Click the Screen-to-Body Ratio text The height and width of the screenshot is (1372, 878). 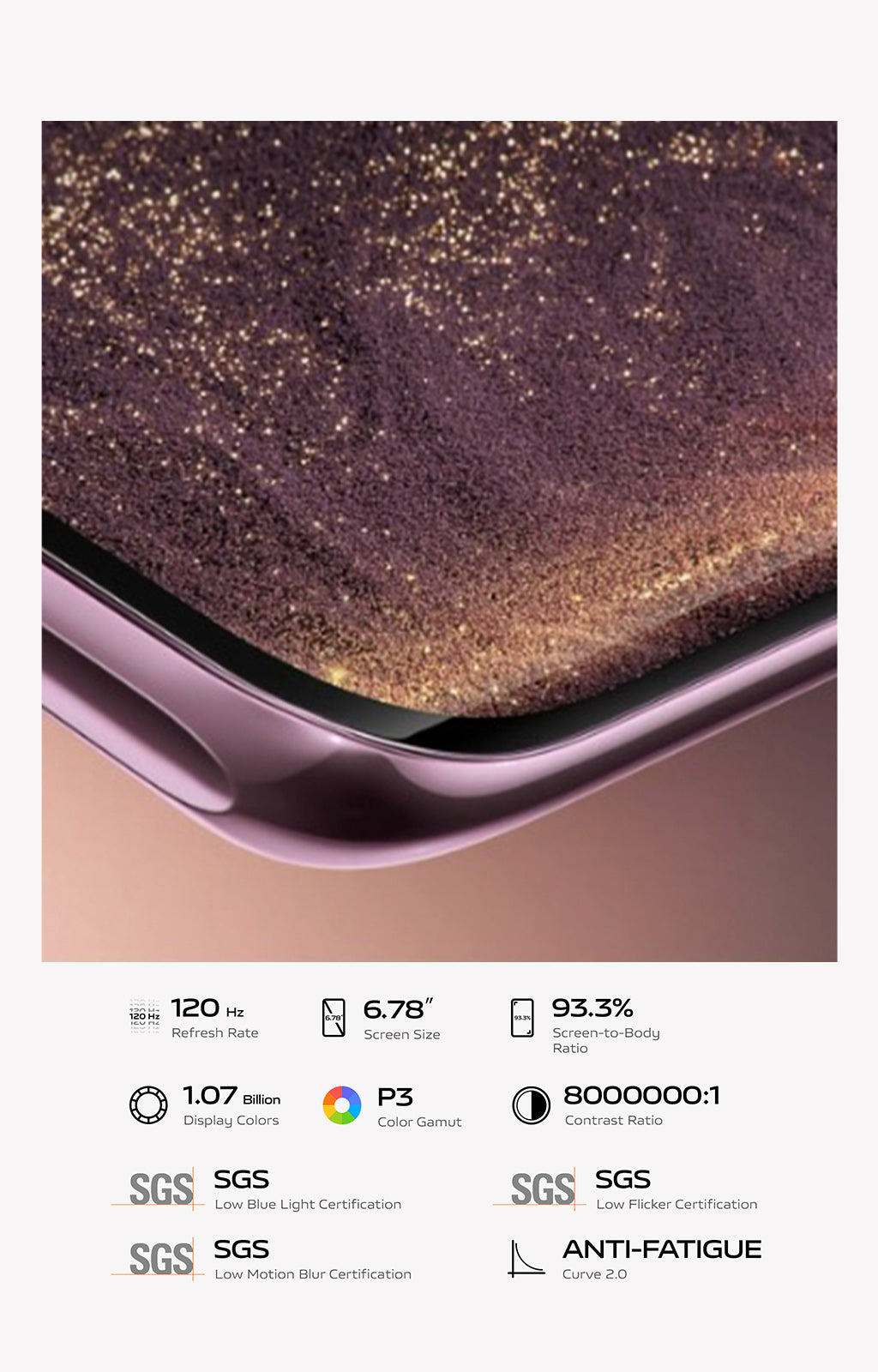(x=606, y=1040)
